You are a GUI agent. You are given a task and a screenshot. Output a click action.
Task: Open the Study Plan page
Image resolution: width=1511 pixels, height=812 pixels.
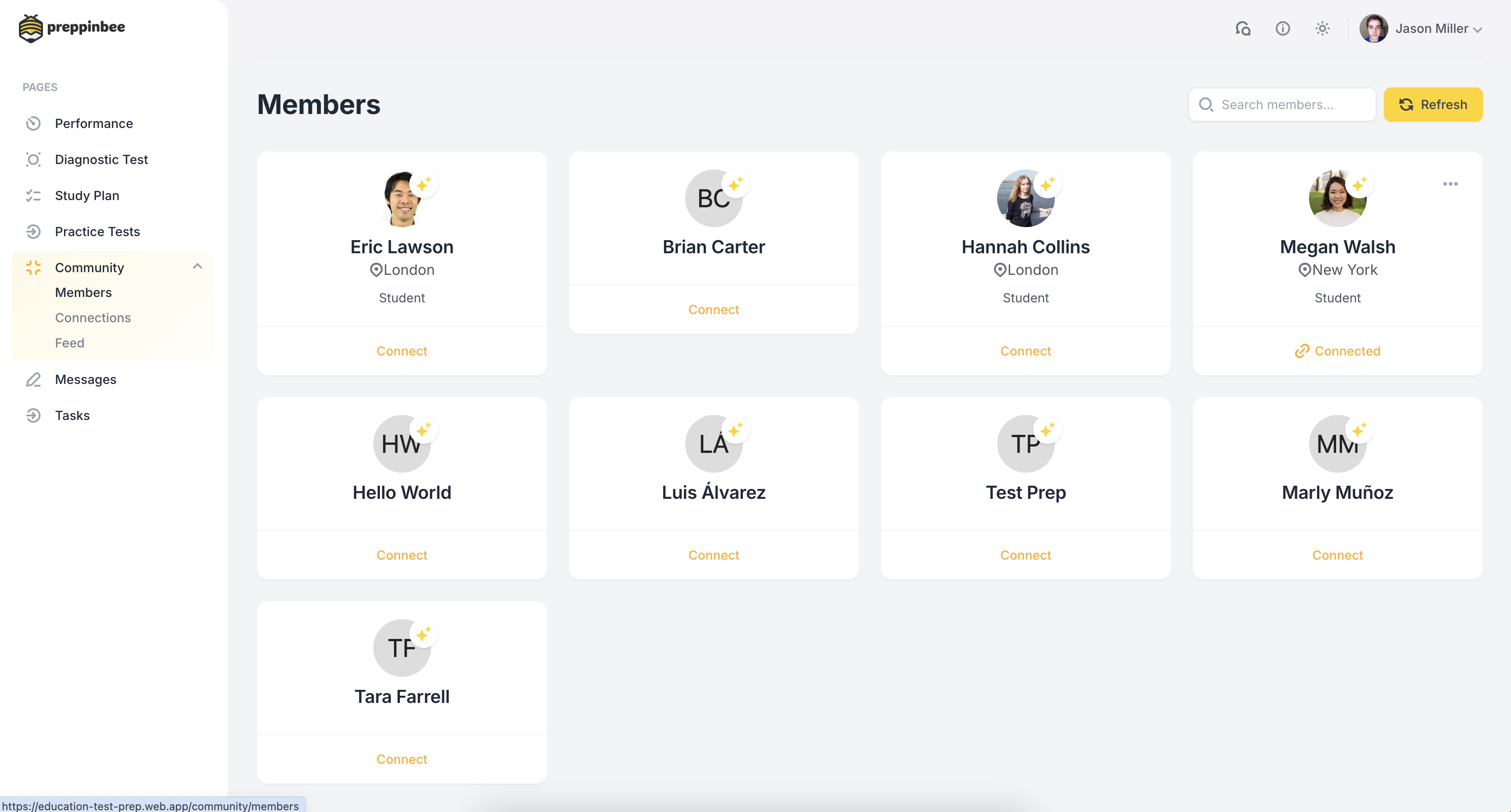tap(87, 195)
